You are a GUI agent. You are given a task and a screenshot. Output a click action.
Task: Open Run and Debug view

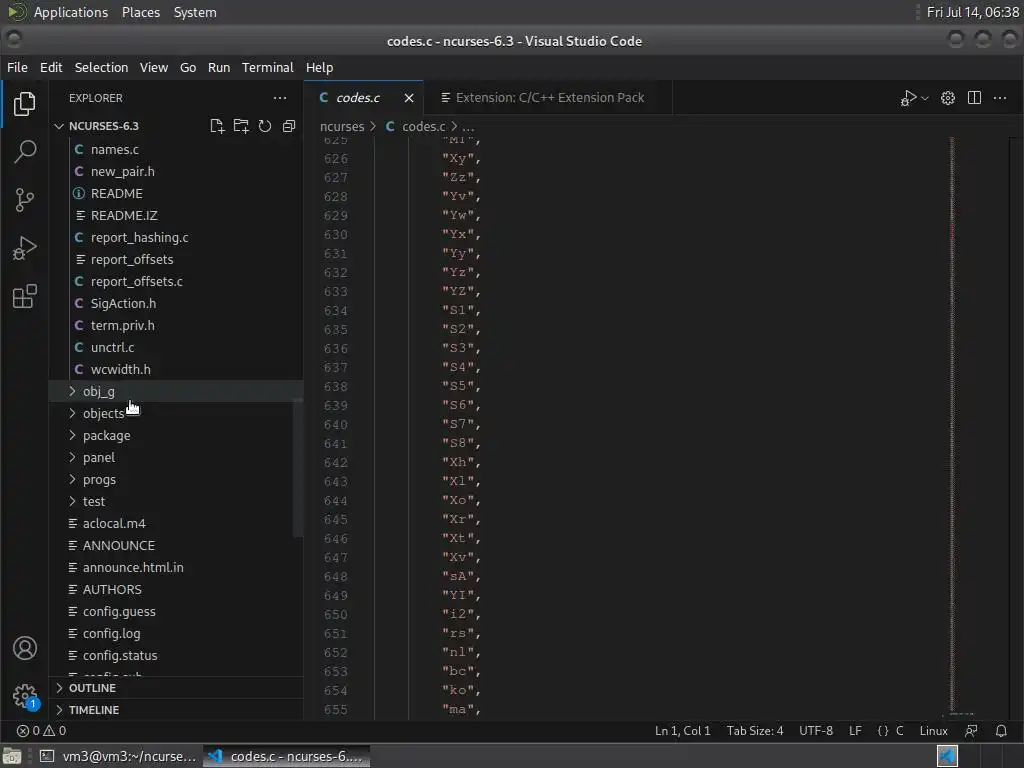click(24, 248)
